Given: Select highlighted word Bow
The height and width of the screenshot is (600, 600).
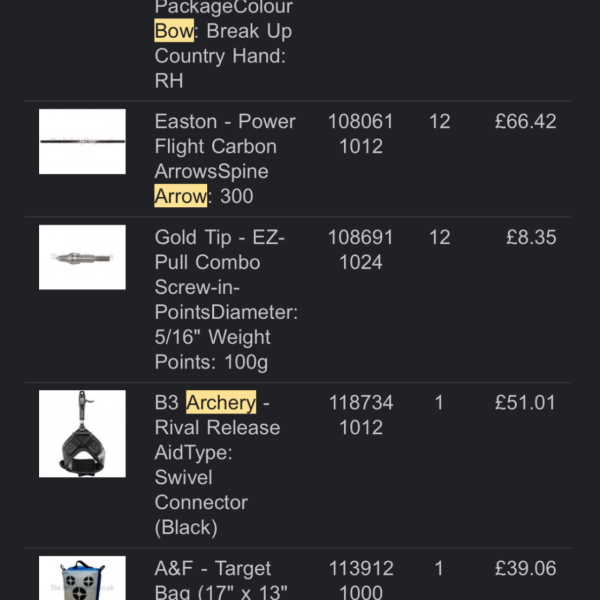Looking at the screenshot, I should coord(174,31).
